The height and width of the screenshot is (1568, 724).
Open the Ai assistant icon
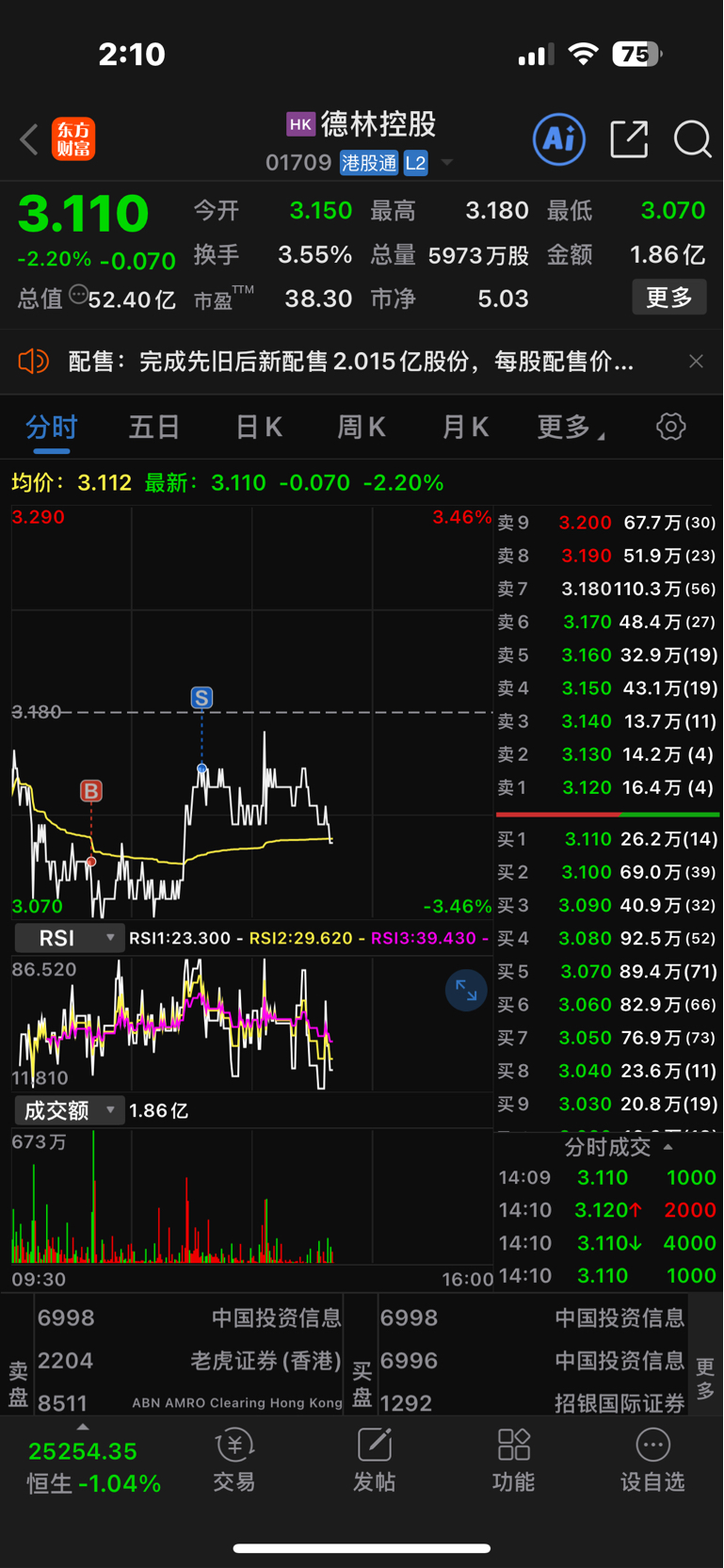tap(559, 139)
